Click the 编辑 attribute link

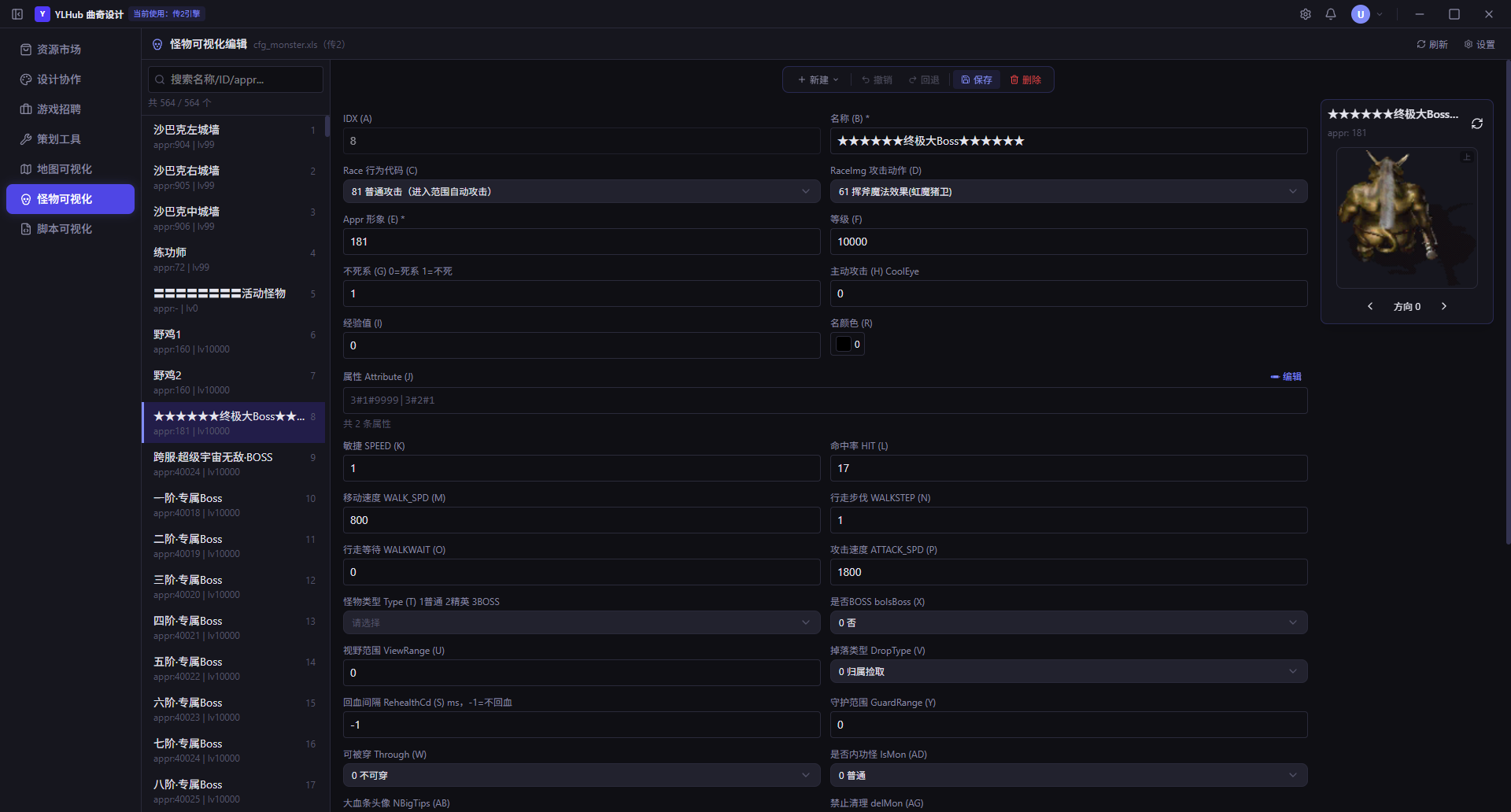click(1286, 377)
